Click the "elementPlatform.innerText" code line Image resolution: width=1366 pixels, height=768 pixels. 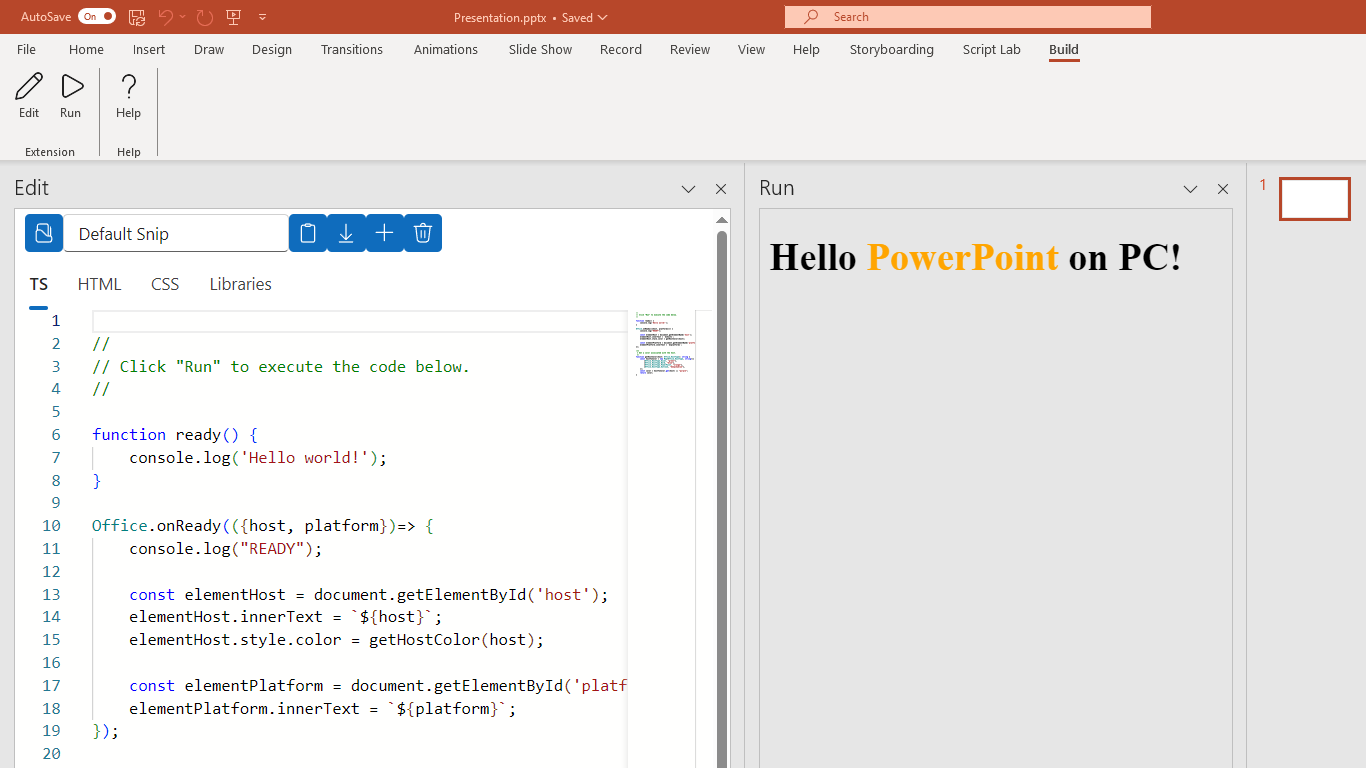[323, 708]
